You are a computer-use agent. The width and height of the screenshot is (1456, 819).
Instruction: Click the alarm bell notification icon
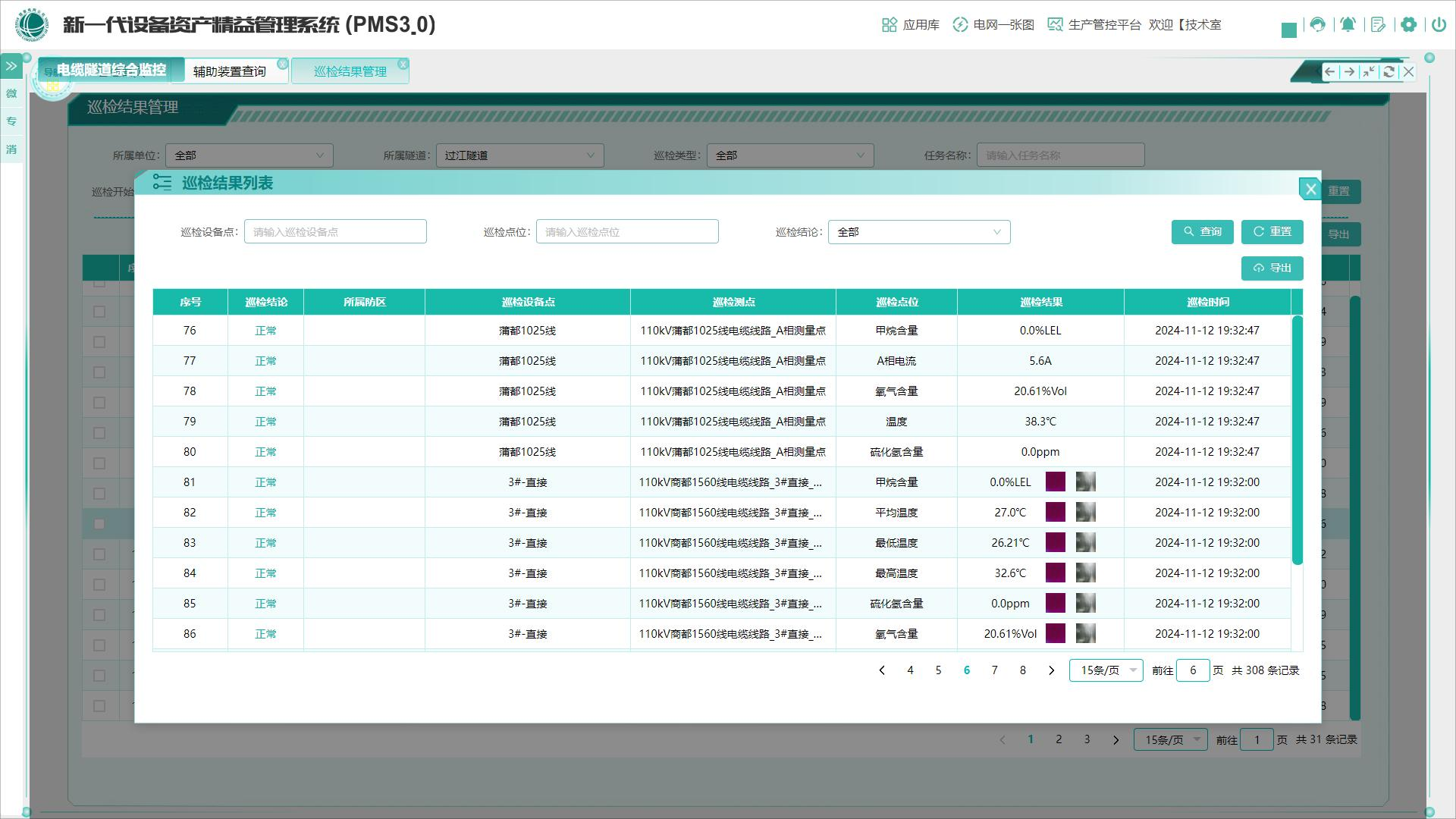pos(1348,24)
